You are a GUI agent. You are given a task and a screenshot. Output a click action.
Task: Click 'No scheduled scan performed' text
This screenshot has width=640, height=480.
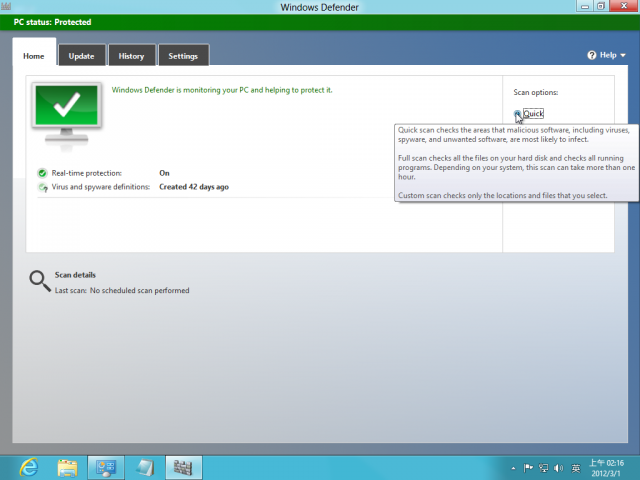pyautogui.click(x=140, y=291)
